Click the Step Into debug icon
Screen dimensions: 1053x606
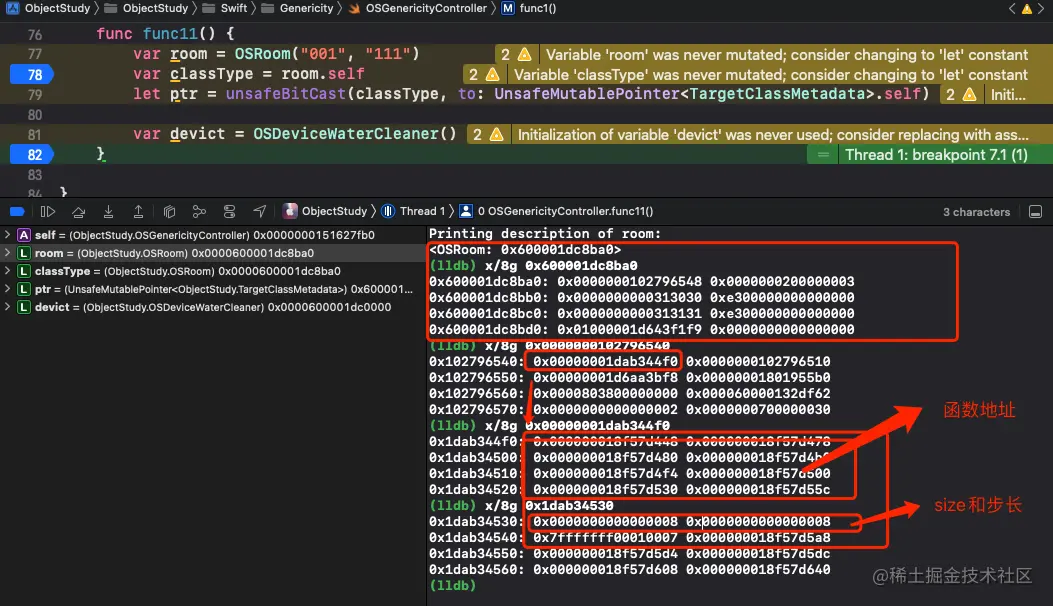[x=108, y=212]
